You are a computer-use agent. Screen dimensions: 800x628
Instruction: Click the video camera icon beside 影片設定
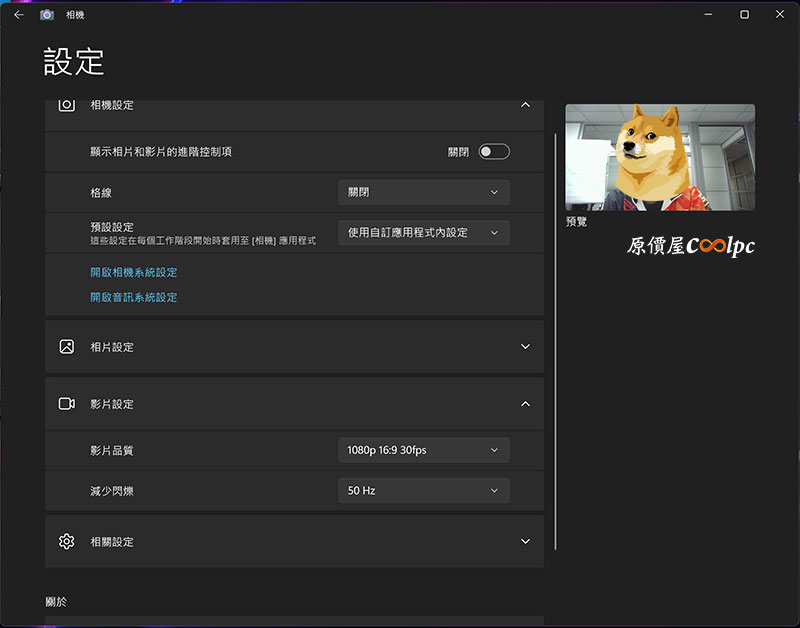click(x=66, y=404)
